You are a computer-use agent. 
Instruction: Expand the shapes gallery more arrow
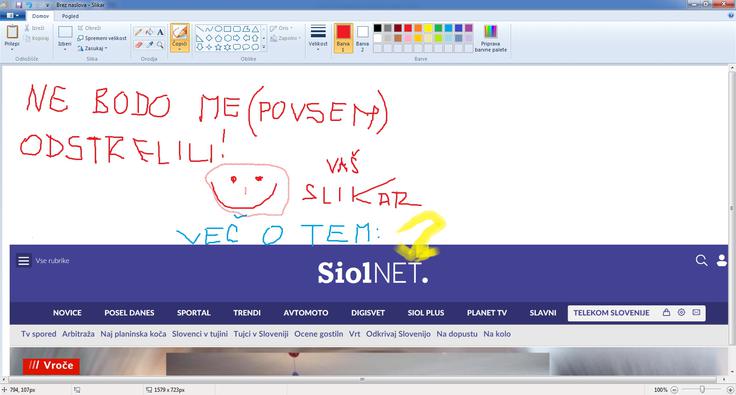click(x=264, y=47)
